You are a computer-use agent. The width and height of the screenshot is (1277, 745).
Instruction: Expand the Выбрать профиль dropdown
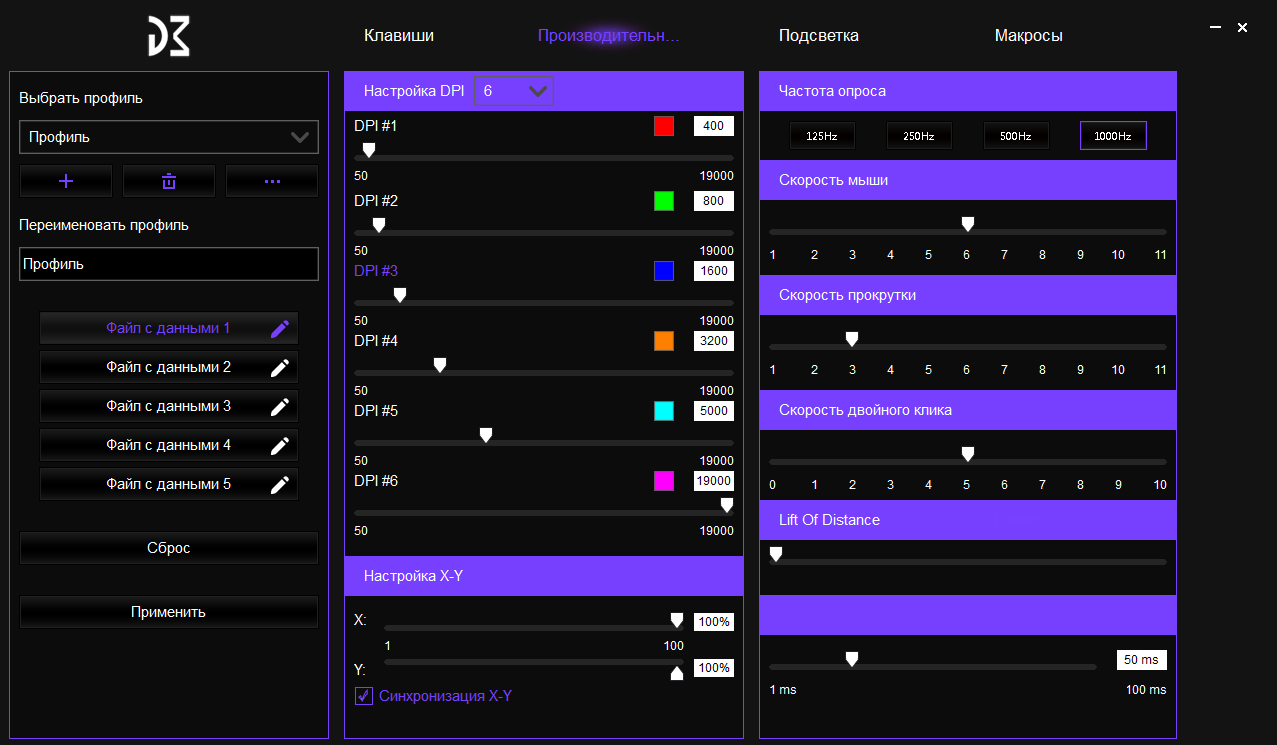point(169,137)
